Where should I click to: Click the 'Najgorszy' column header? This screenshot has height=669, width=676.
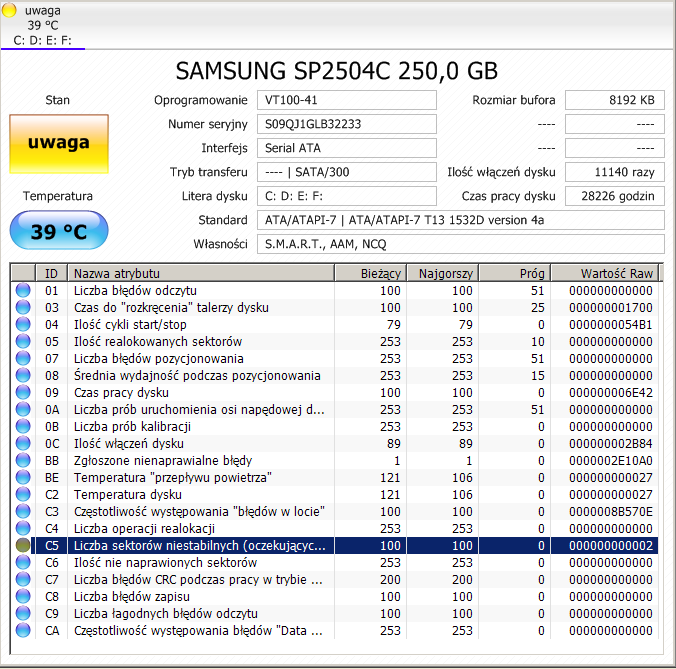point(443,273)
